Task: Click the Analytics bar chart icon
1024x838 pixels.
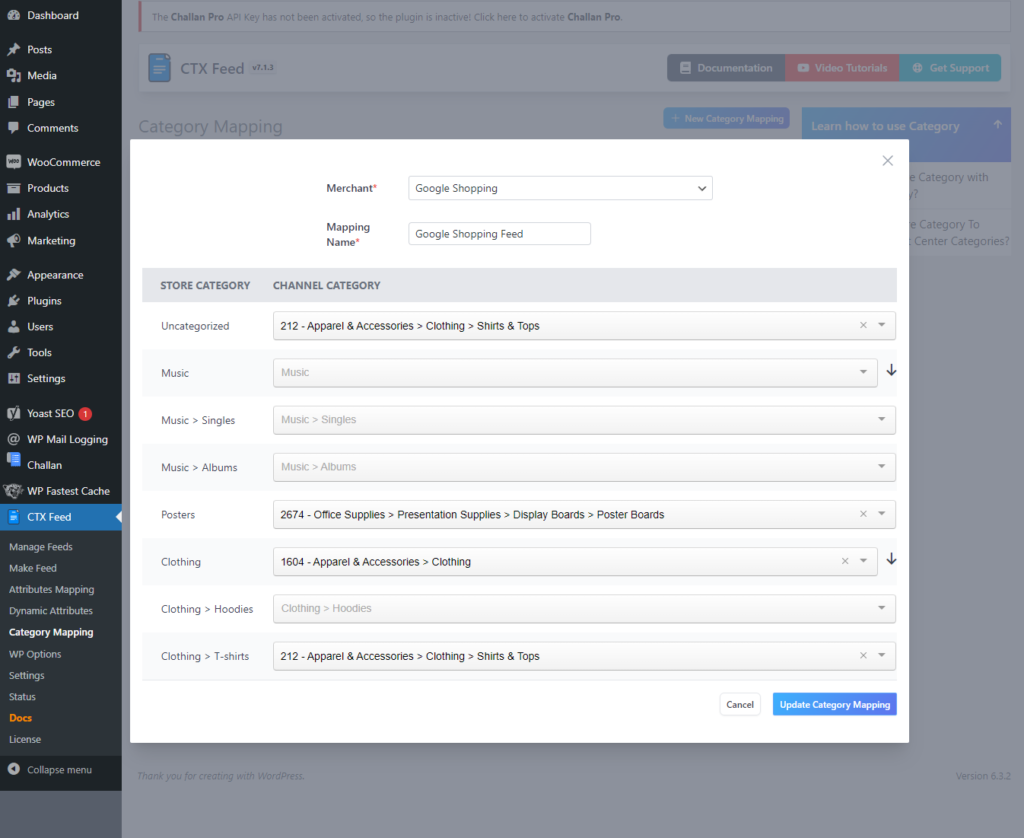Action: pos(14,214)
